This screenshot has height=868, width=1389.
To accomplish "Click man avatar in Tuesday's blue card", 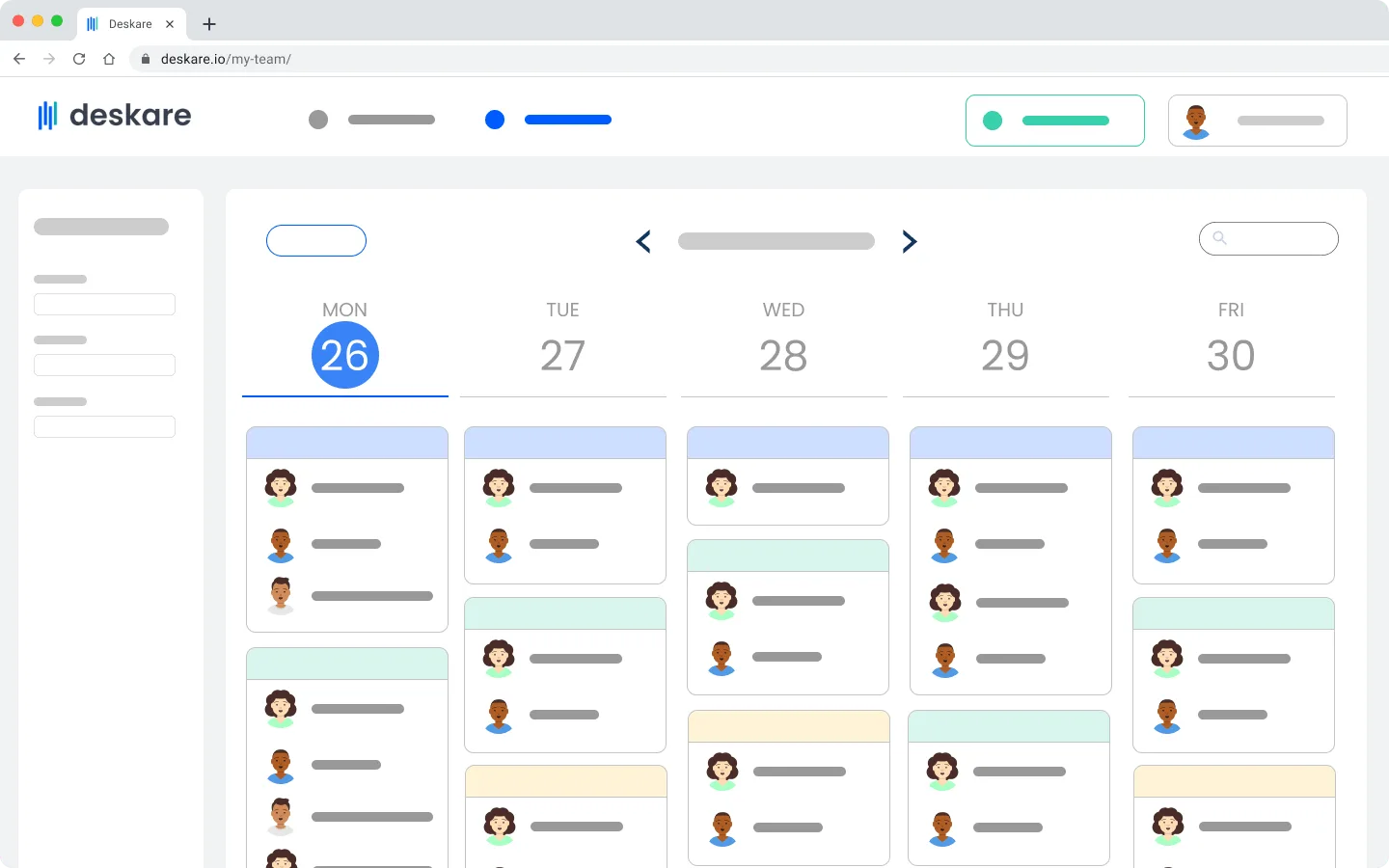I will 499,545.
